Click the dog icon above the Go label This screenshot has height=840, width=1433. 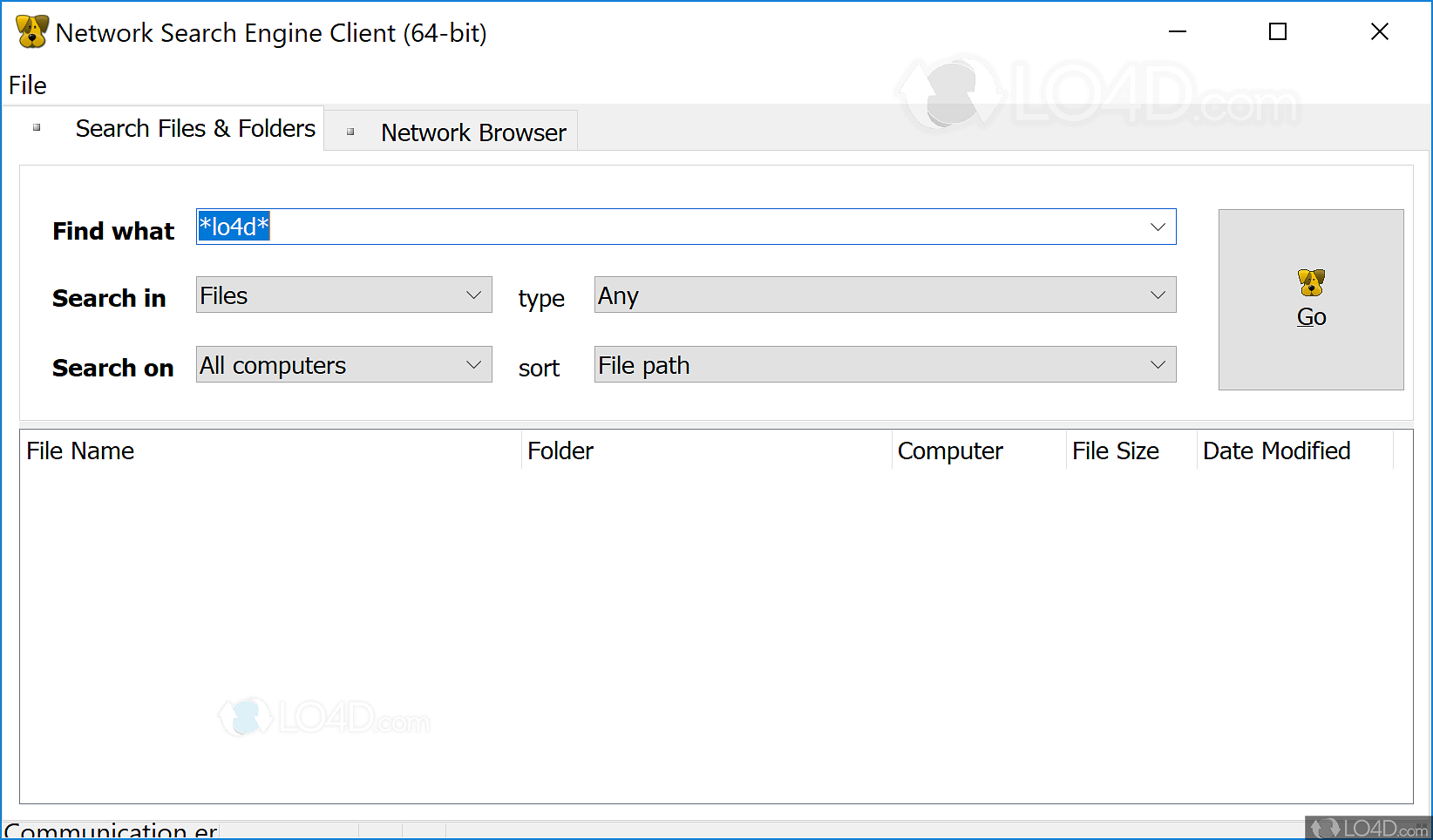1311,281
